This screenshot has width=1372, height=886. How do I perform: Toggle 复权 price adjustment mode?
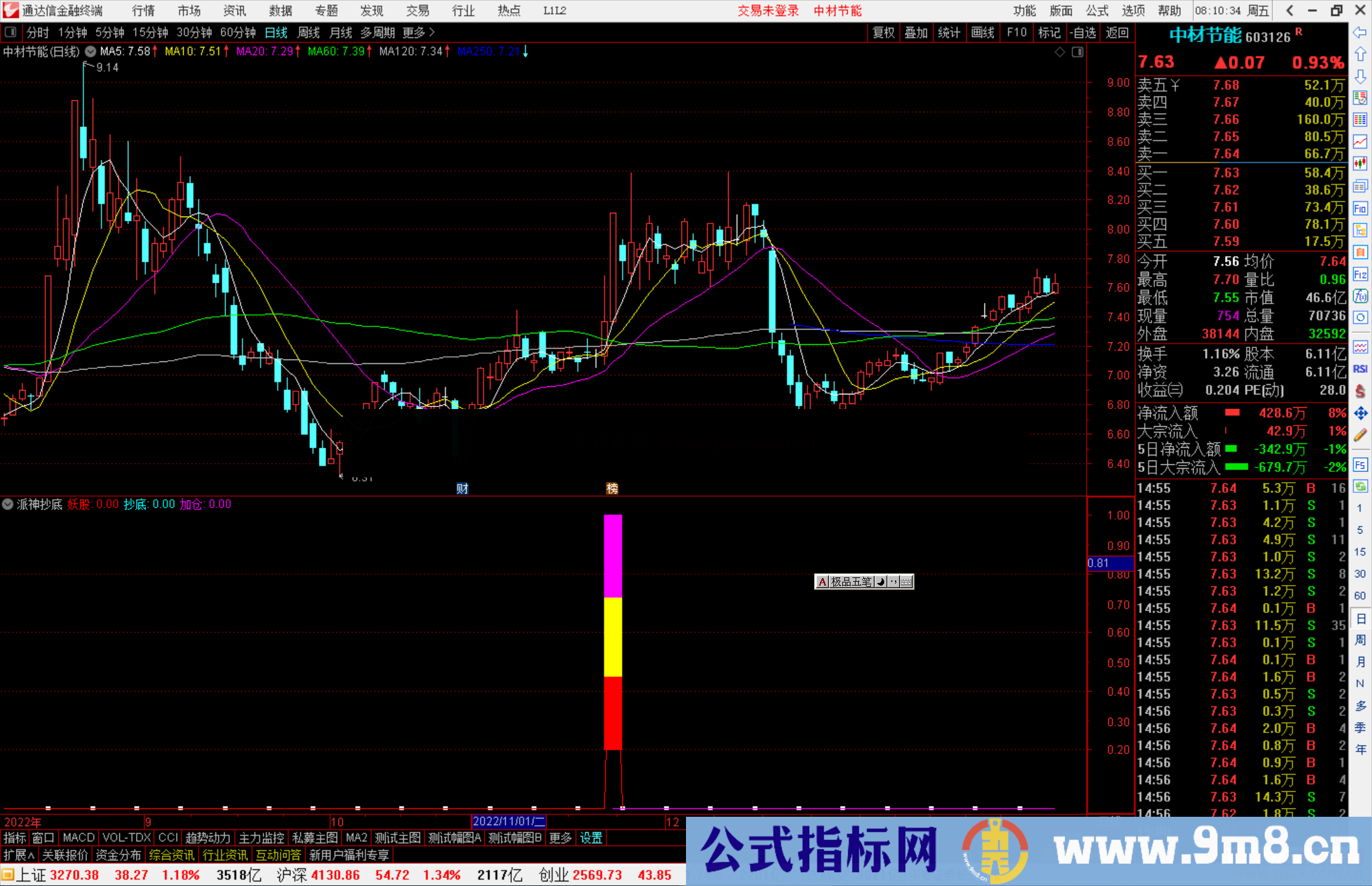coord(884,32)
